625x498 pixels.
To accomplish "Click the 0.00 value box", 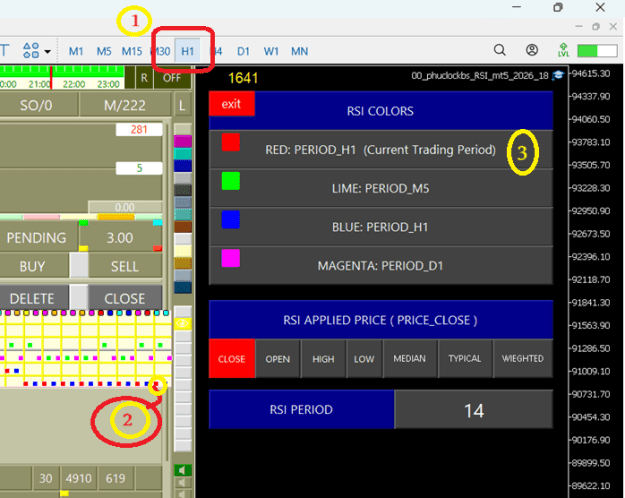I will pos(125,207).
